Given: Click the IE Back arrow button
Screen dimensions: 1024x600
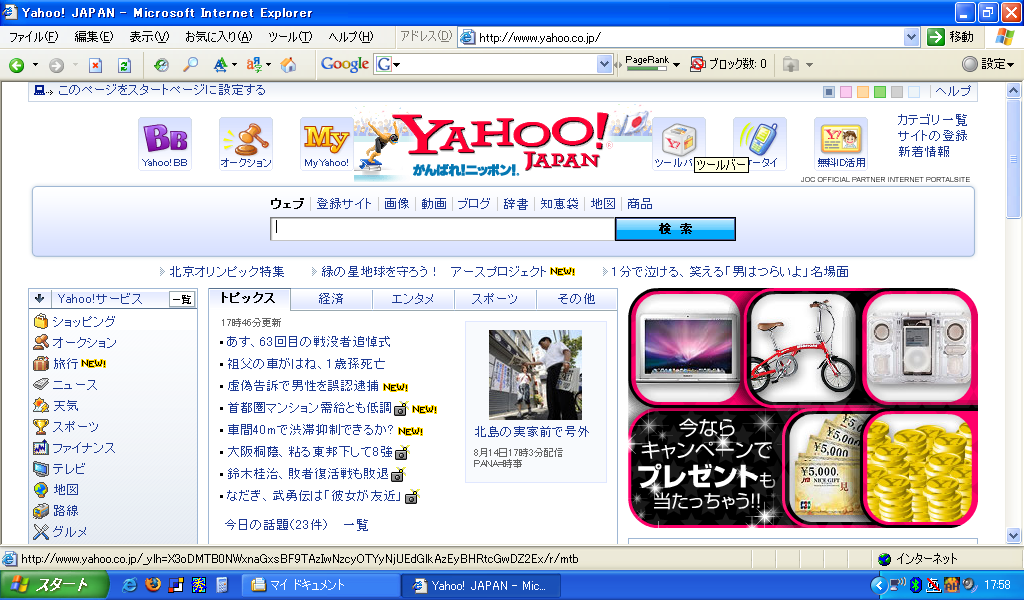Looking at the screenshot, I should [17, 65].
